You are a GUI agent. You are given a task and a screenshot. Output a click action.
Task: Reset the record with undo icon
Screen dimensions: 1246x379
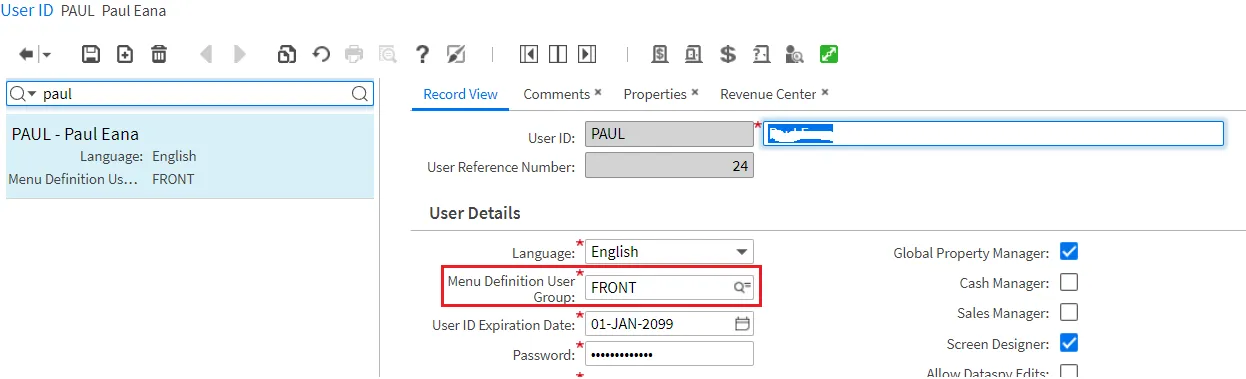click(x=321, y=54)
